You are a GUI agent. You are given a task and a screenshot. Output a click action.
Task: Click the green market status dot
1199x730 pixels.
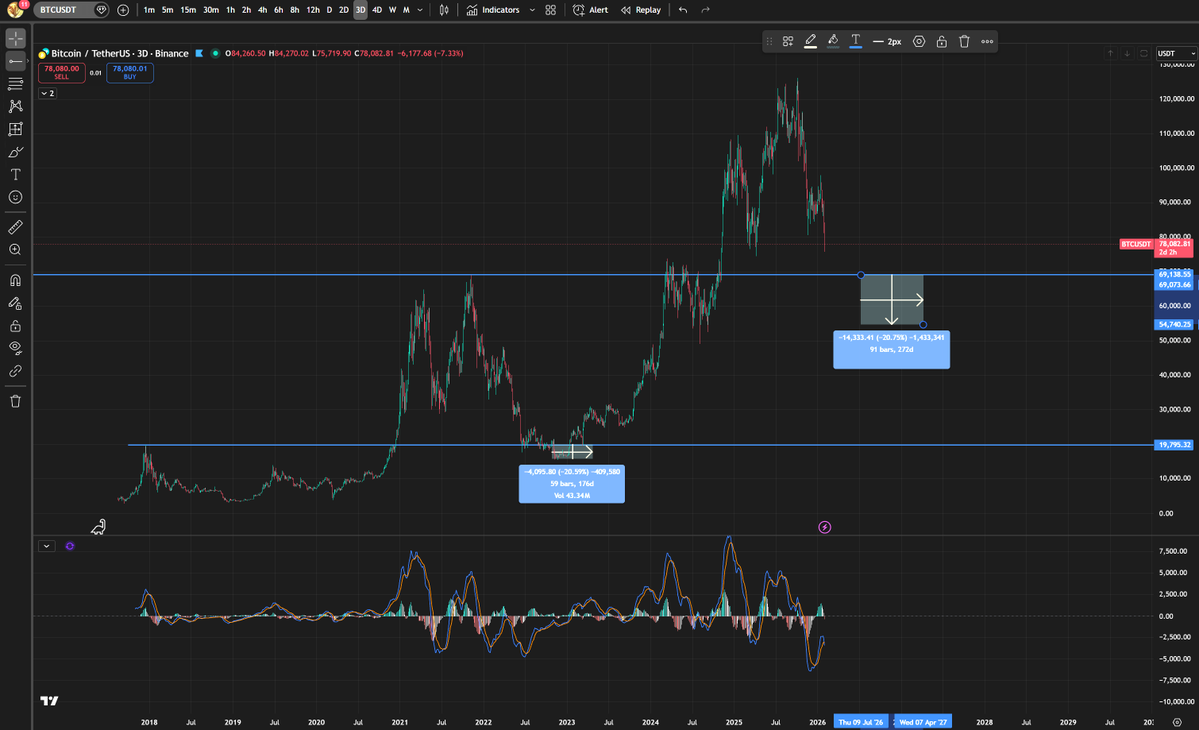pos(215,54)
